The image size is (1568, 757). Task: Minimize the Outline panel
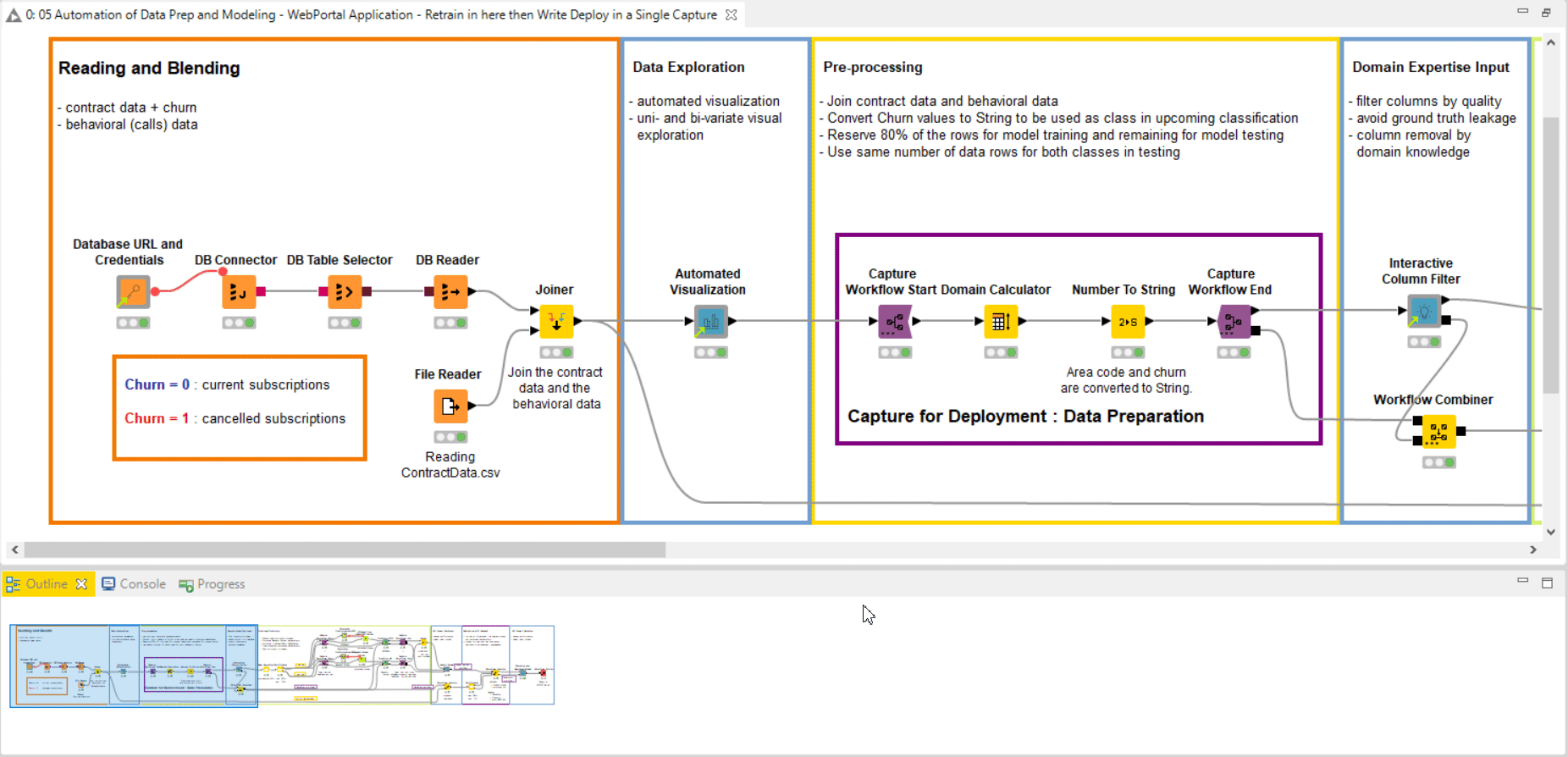[1522, 581]
